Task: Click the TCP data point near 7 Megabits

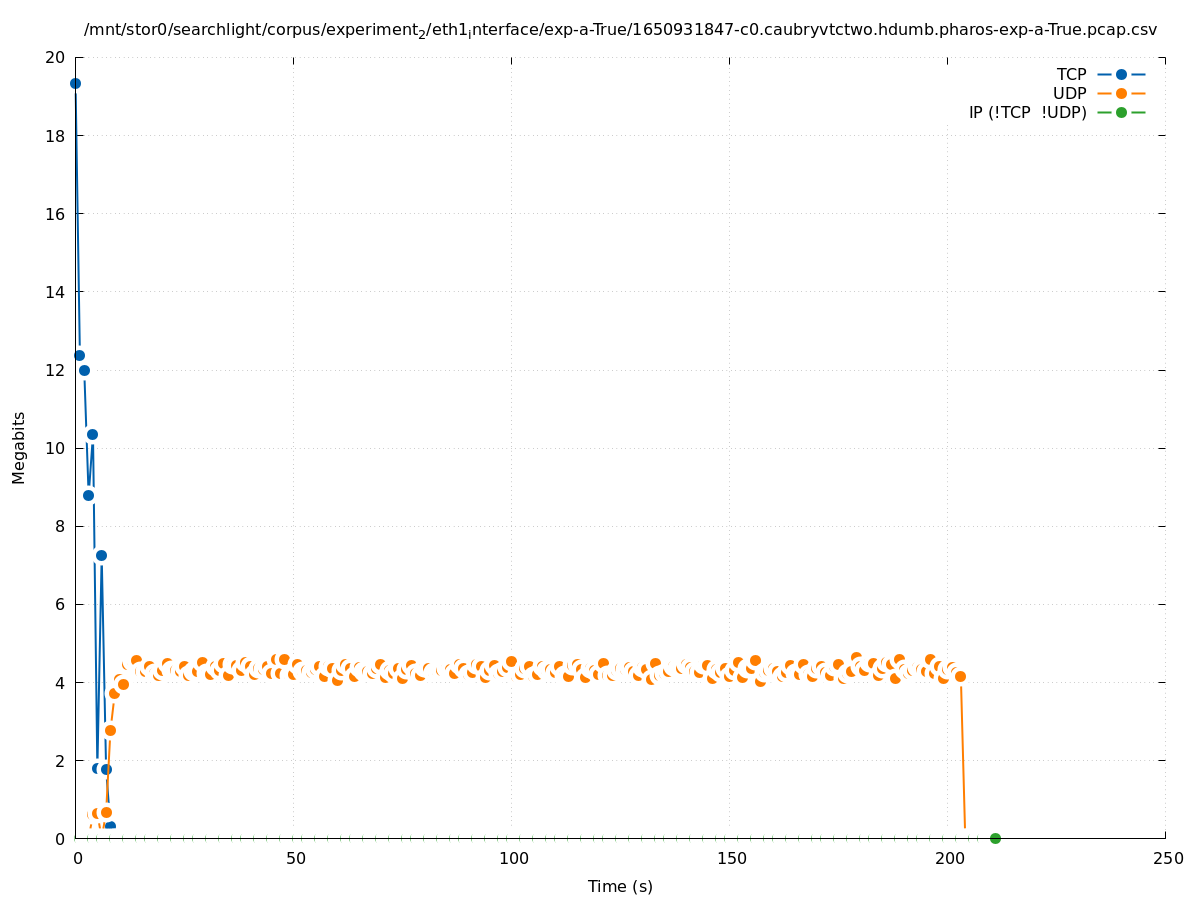Action: 101,555
